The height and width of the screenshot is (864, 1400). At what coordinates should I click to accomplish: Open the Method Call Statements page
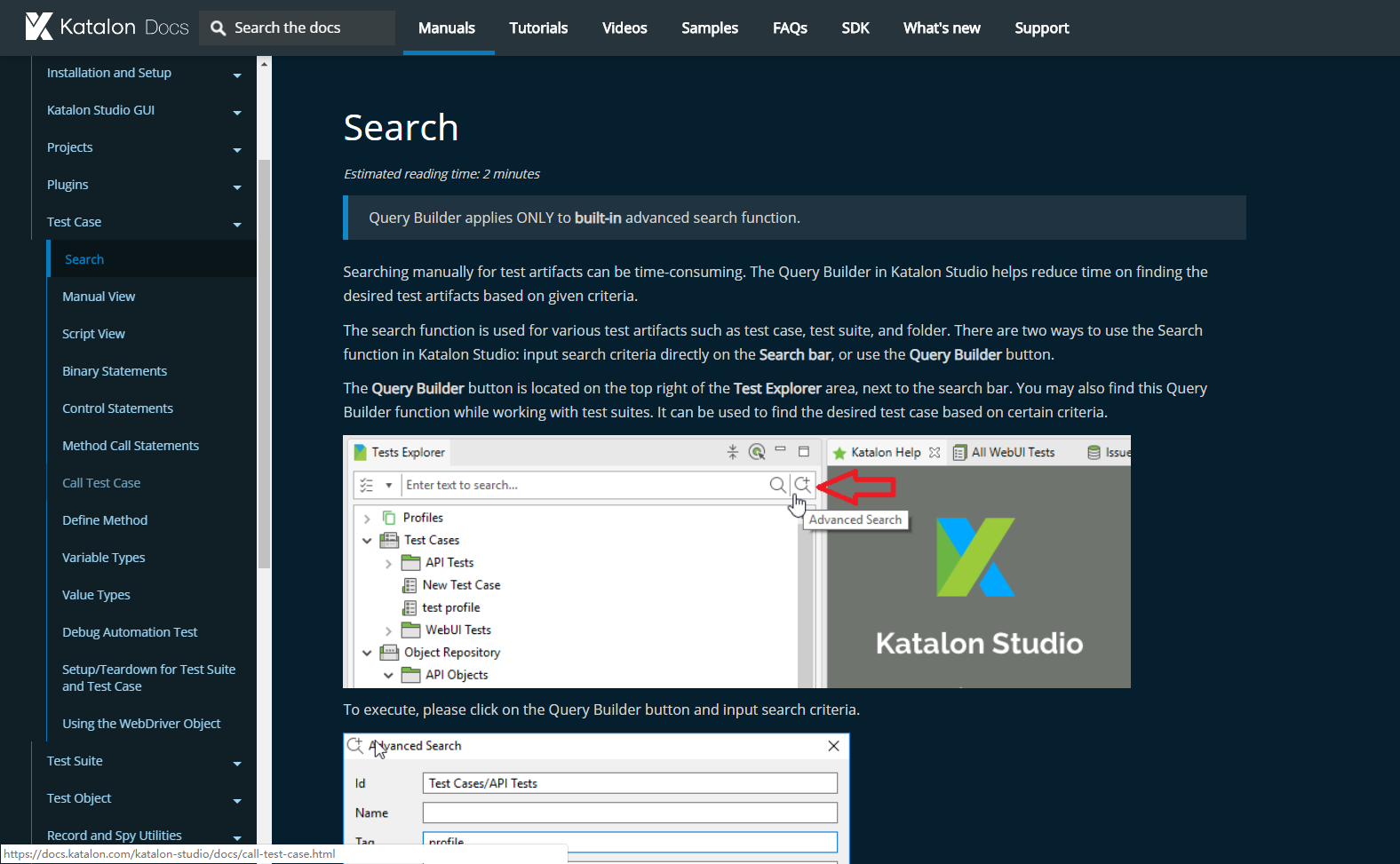point(131,446)
